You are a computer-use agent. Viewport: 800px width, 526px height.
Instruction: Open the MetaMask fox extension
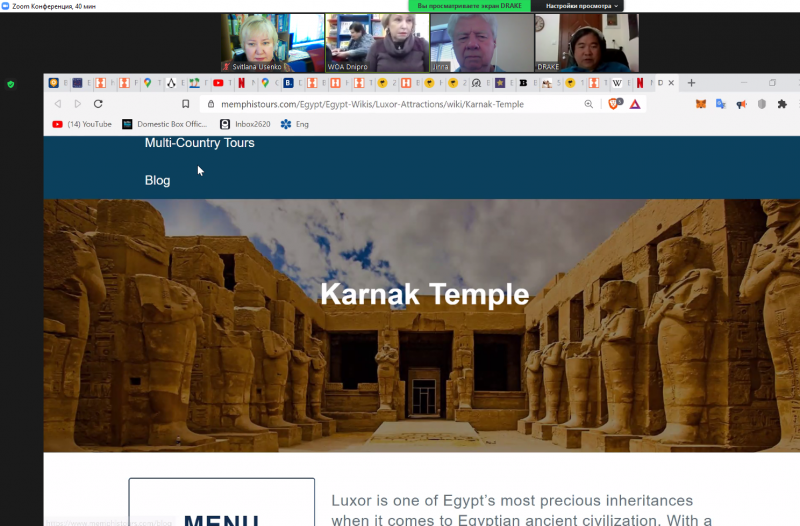click(701, 104)
